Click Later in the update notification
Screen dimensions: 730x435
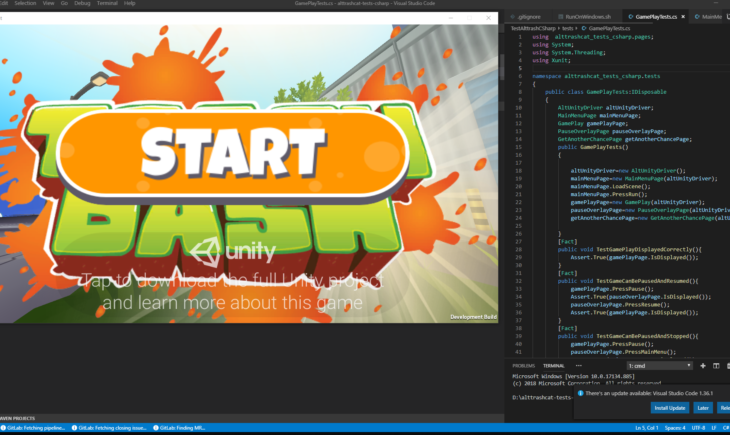point(703,408)
